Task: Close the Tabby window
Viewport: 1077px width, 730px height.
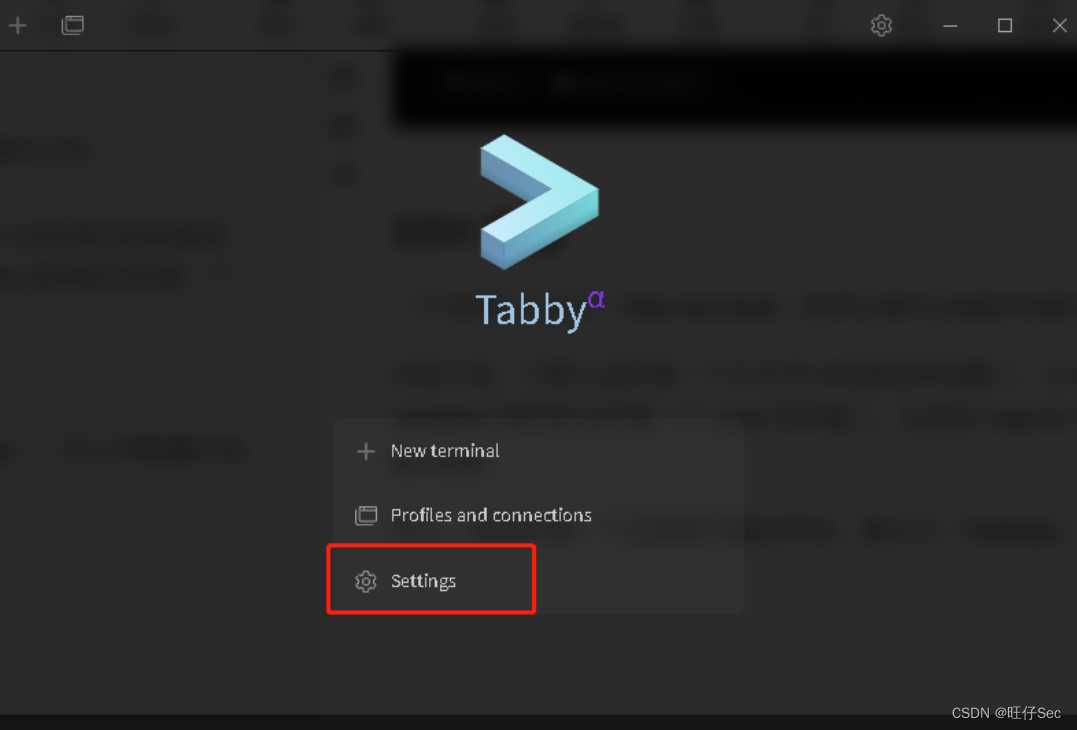Action: coord(1059,25)
